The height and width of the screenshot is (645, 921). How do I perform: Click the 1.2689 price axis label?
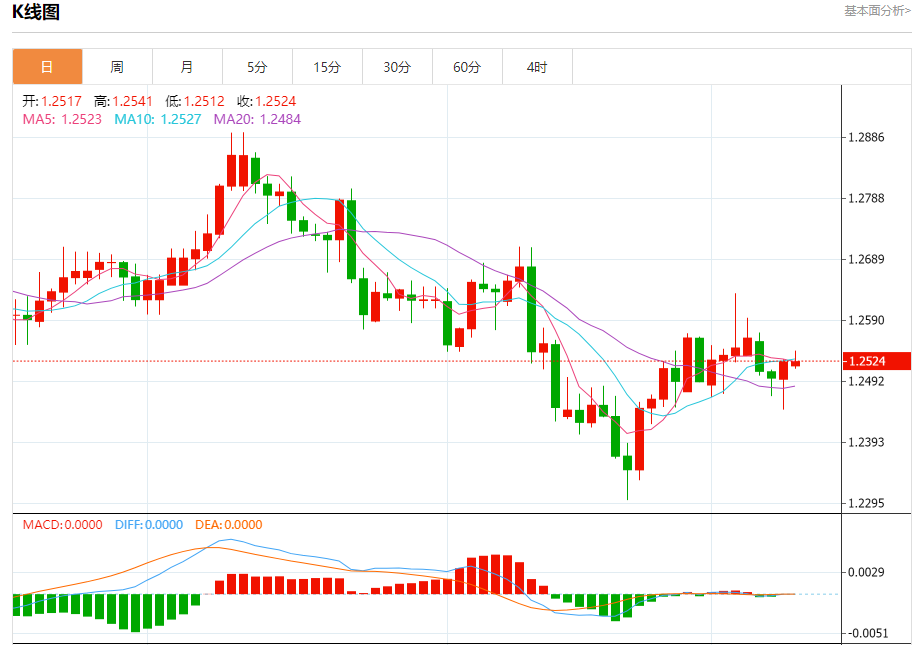click(x=866, y=260)
